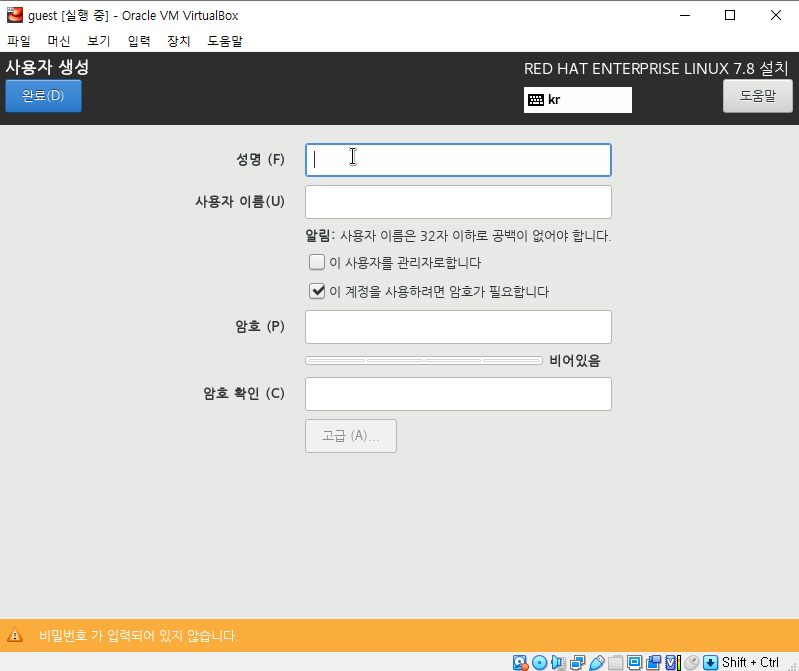
Task: Click the RED HAT ENTERPRISE LINUX 7.8 설치 title
Action: (656, 69)
